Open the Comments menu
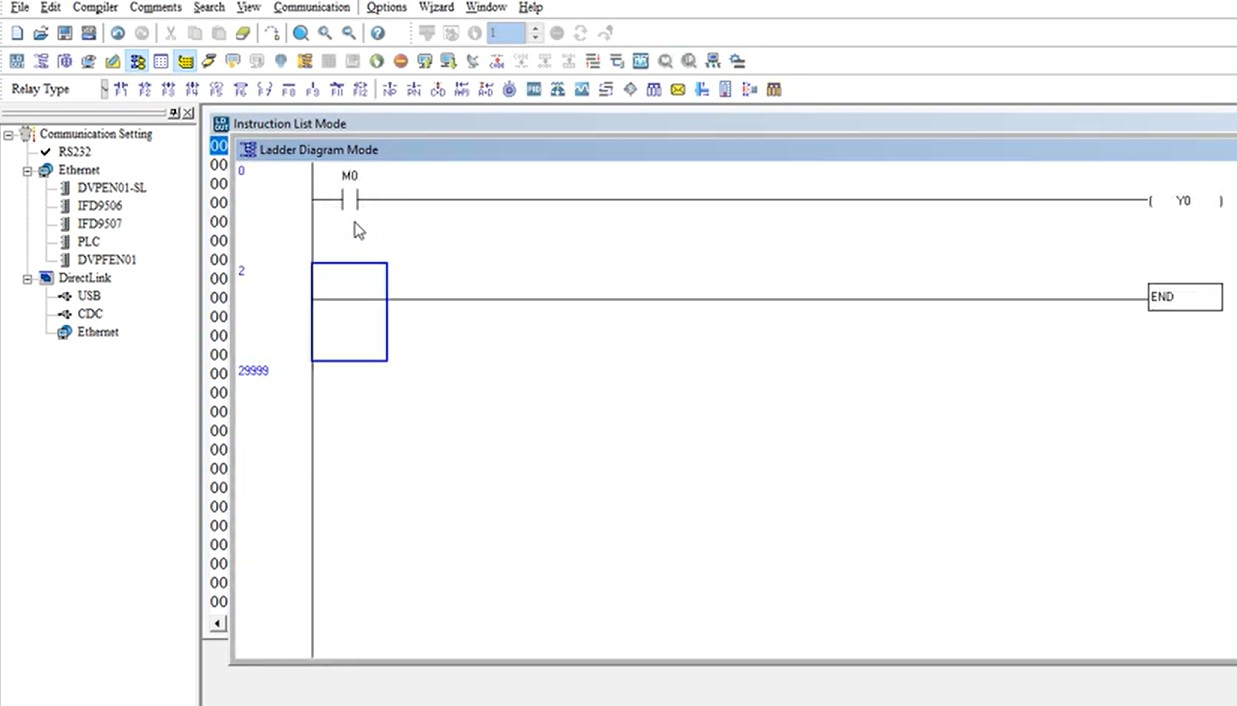The width and height of the screenshot is (1237, 706). point(155,7)
